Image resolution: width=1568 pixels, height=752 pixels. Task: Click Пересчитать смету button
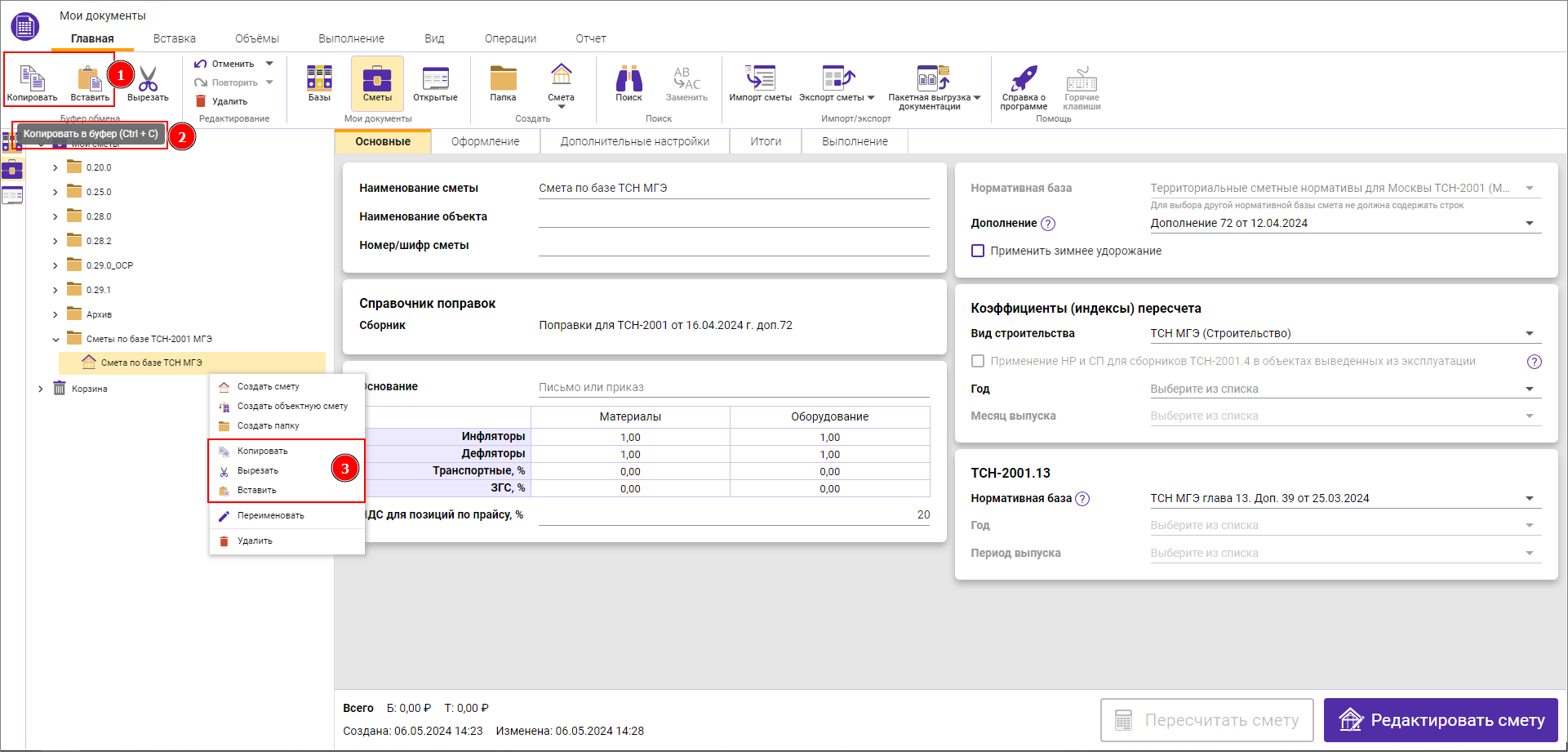pos(1206,720)
